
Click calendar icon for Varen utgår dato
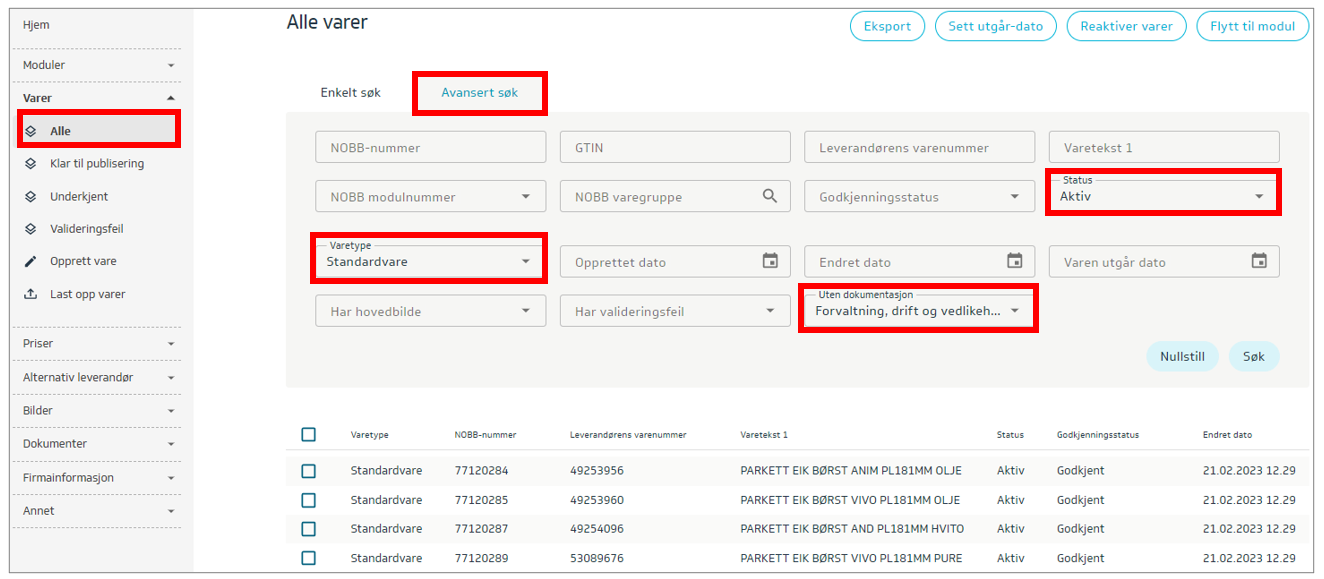[1259, 261]
